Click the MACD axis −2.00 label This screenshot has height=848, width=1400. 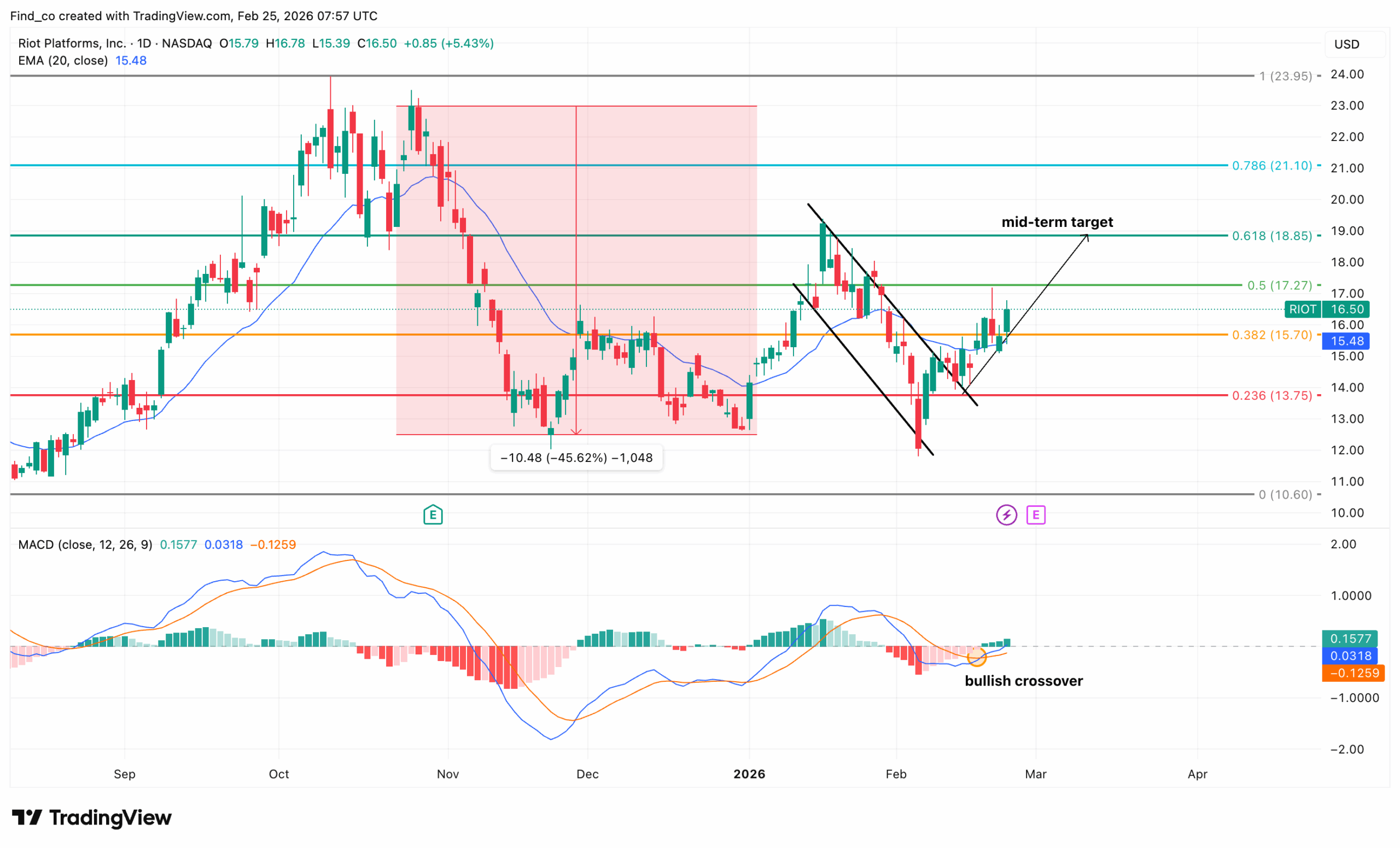tap(1346, 749)
